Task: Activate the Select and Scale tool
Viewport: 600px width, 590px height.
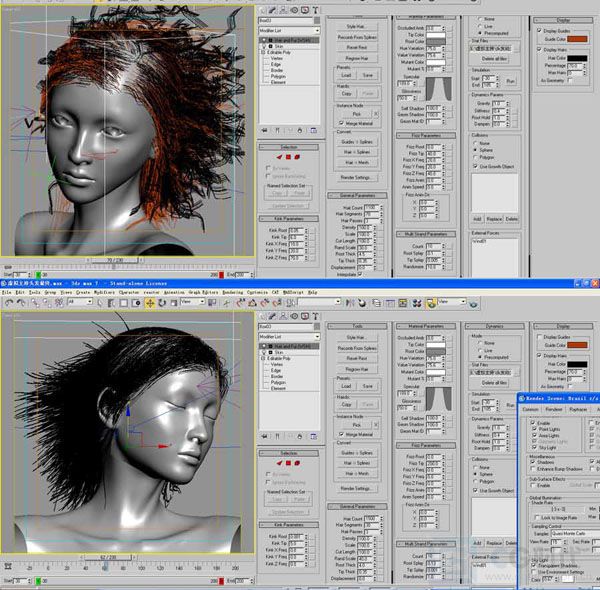Action: click(x=174, y=303)
